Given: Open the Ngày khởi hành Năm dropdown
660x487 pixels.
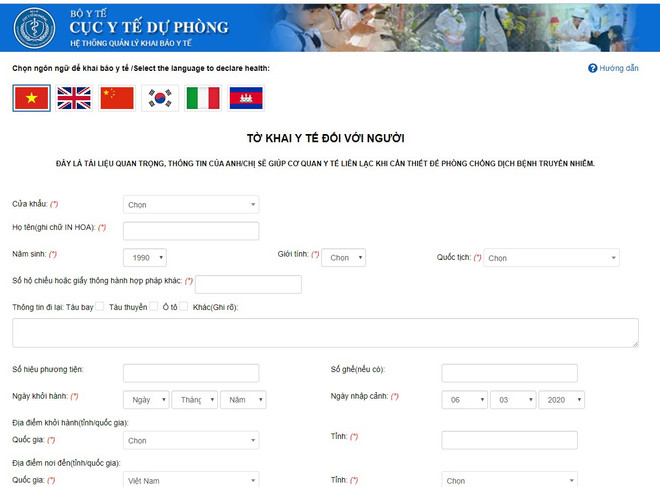Looking at the screenshot, I should [243, 400].
